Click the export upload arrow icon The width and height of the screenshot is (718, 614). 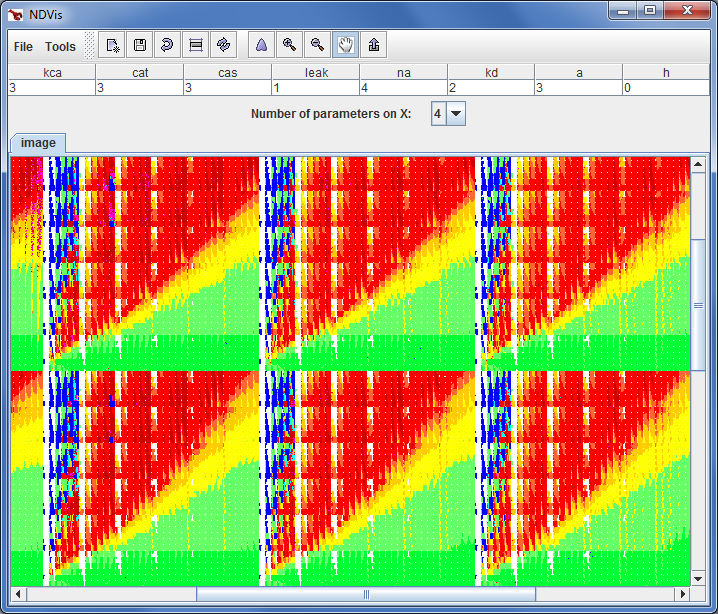[374, 45]
